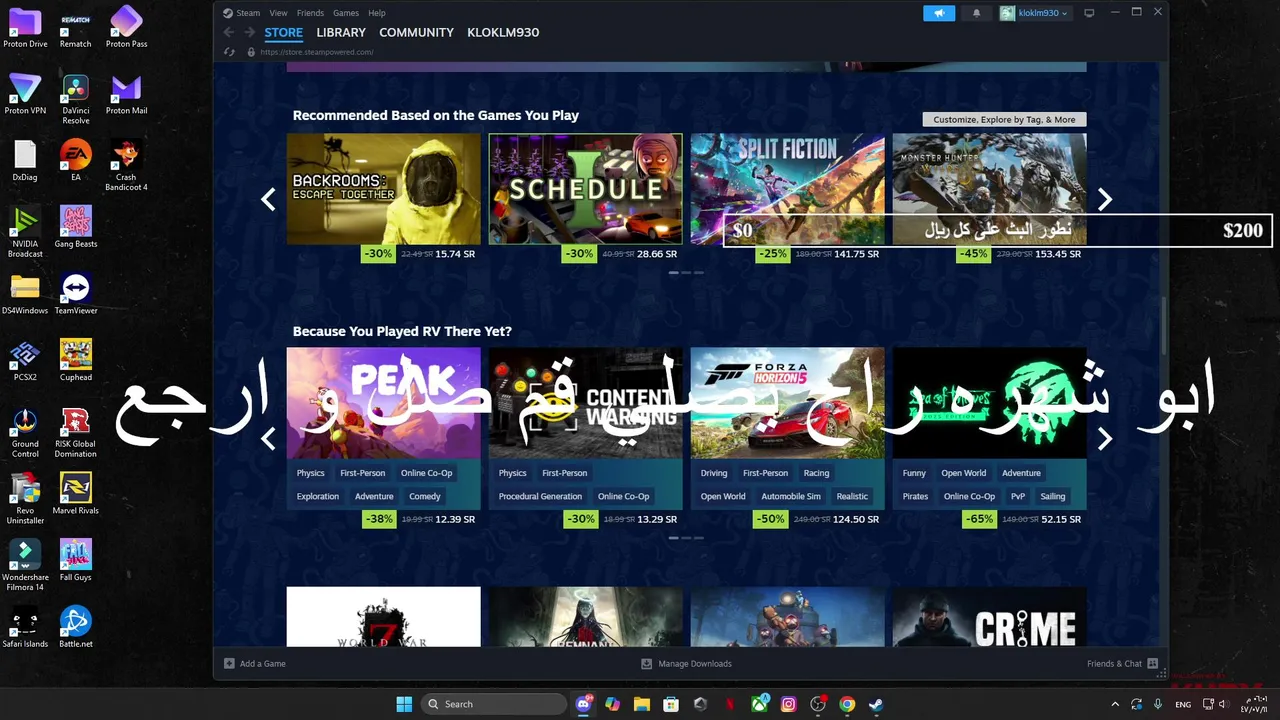Click the Sailing tag
The image size is (1280, 720).
tap(1053, 496)
